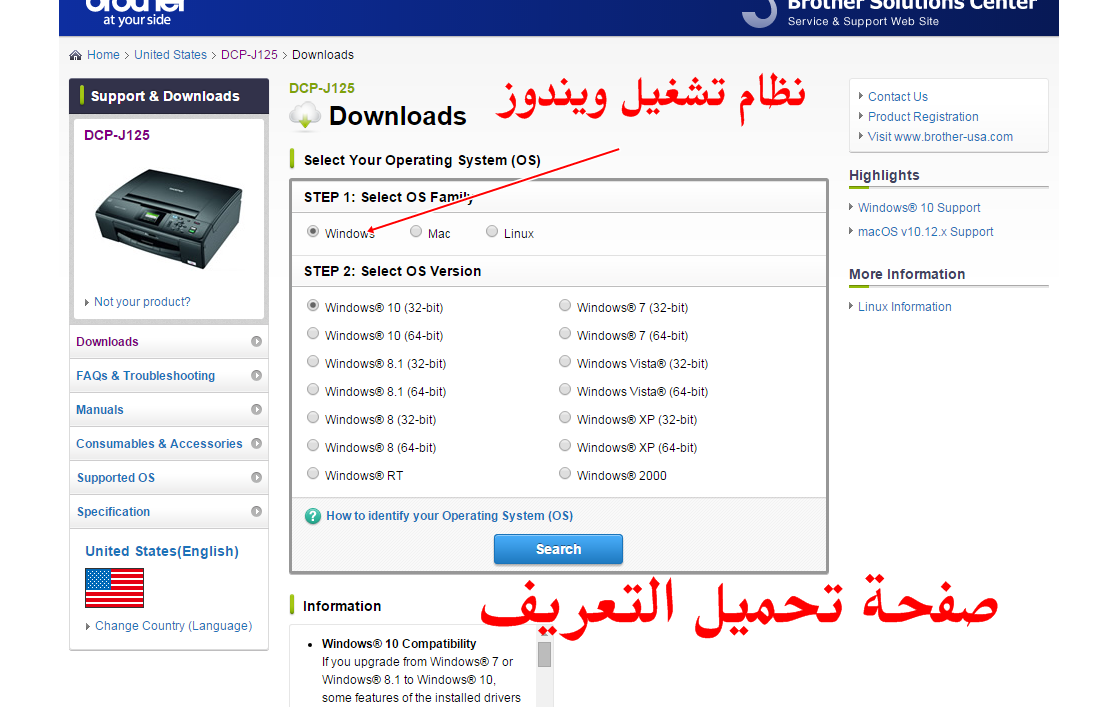Go to Home breadcrumb link
The image size is (1113, 707).
click(x=103, y=55)
